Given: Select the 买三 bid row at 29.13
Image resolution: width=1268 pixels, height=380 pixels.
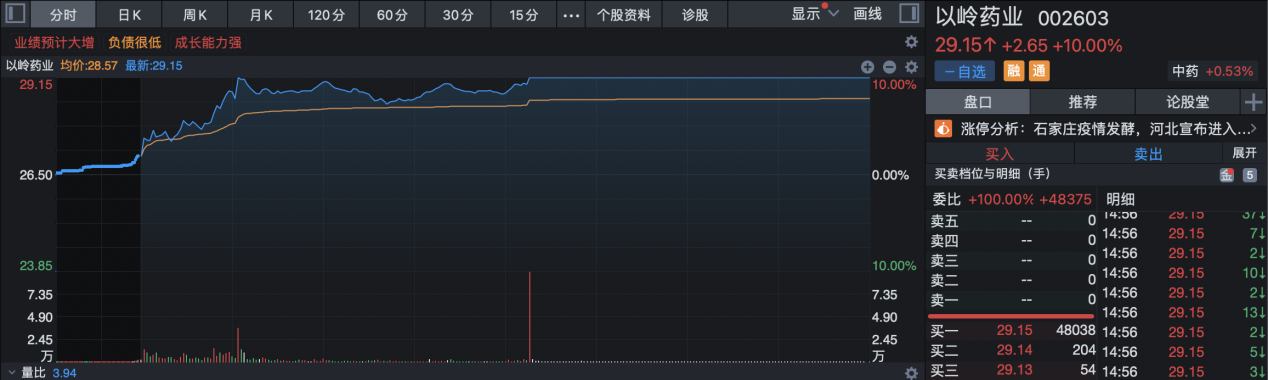Looking at the screenshot, I should [x=1012, y=371].
